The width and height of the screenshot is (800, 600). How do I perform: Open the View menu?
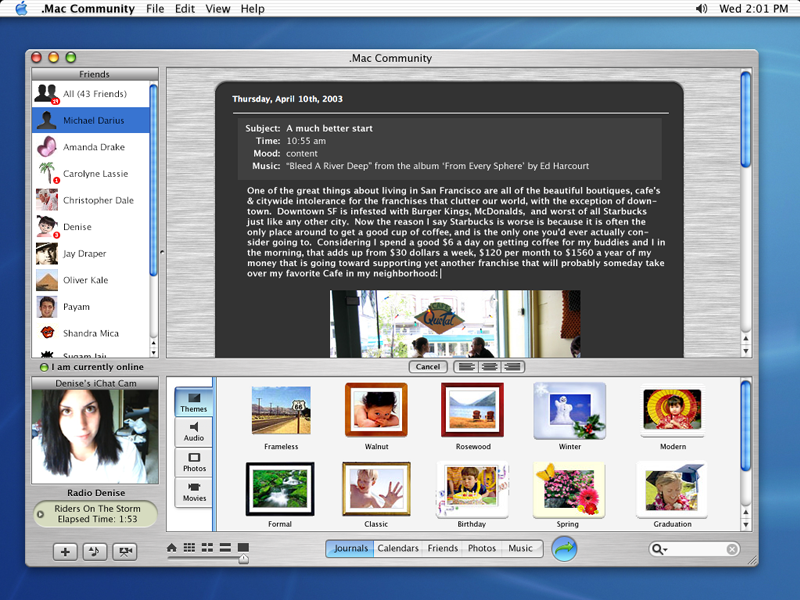tap(218, 9)
